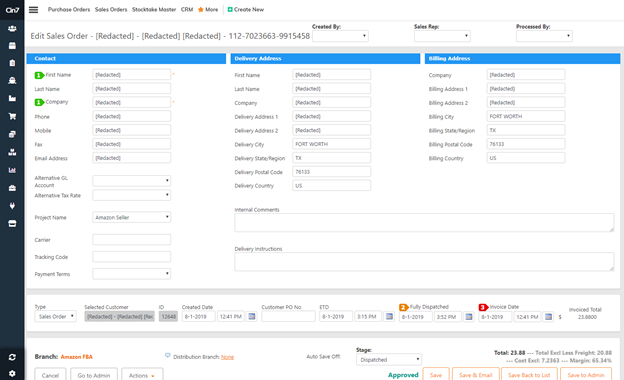This screenshot has width=624, height=380.
Task: Open the contacts people icon in sidebar
Action: coord(12,28)
